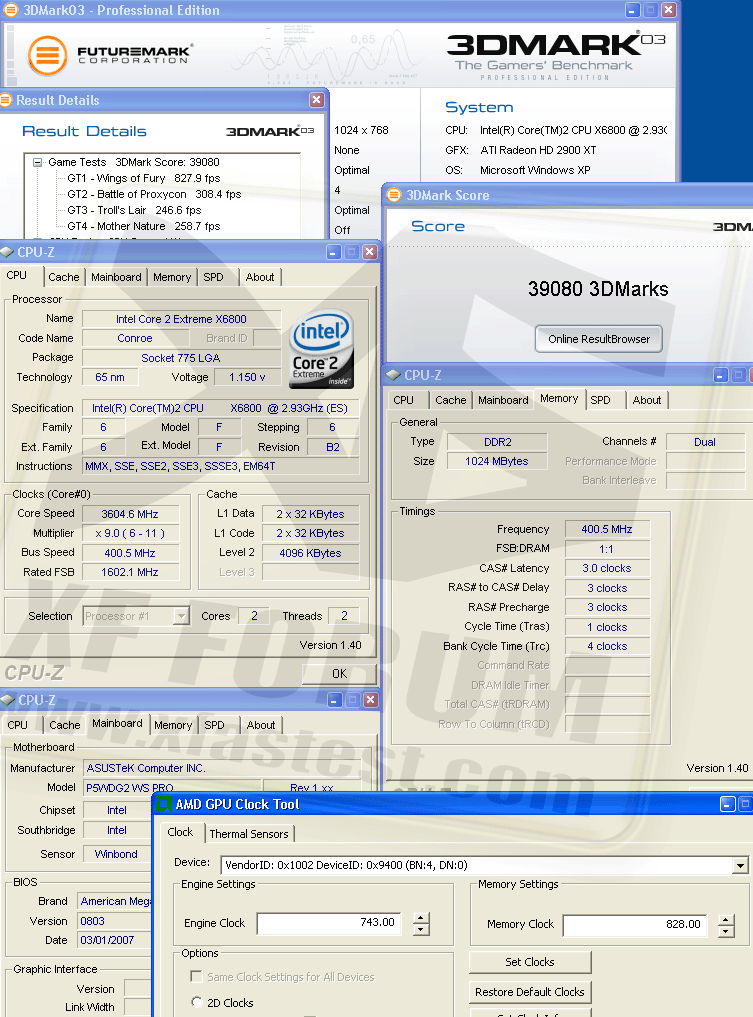753x1017 pixels.
Task: Open Mainboard tab in CPU-Z Memory window
Action: coord(503,400)
